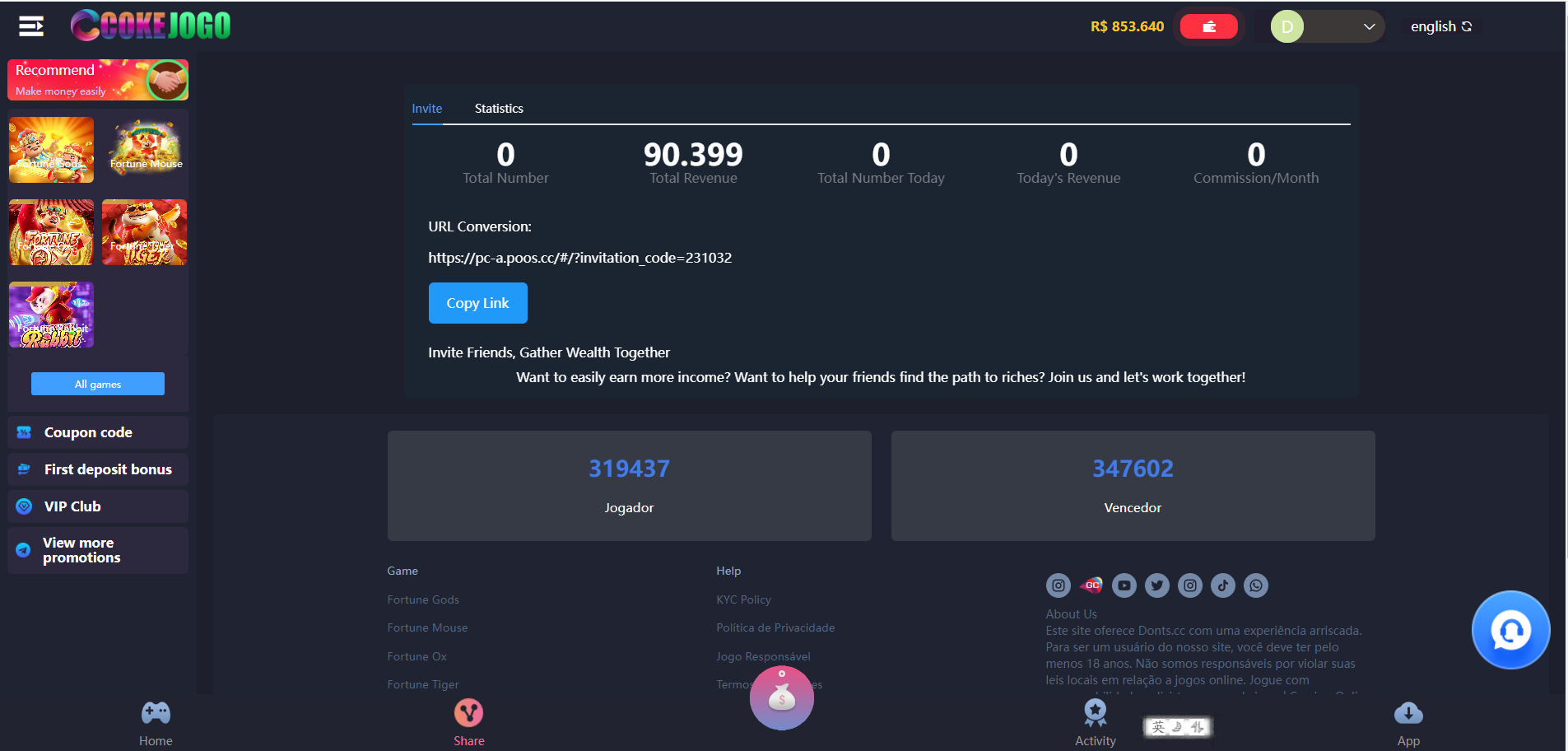Click the red wallet deposit icon
The height and width of the screenshot is (751, 1568).
click(x=1208, y=26)
